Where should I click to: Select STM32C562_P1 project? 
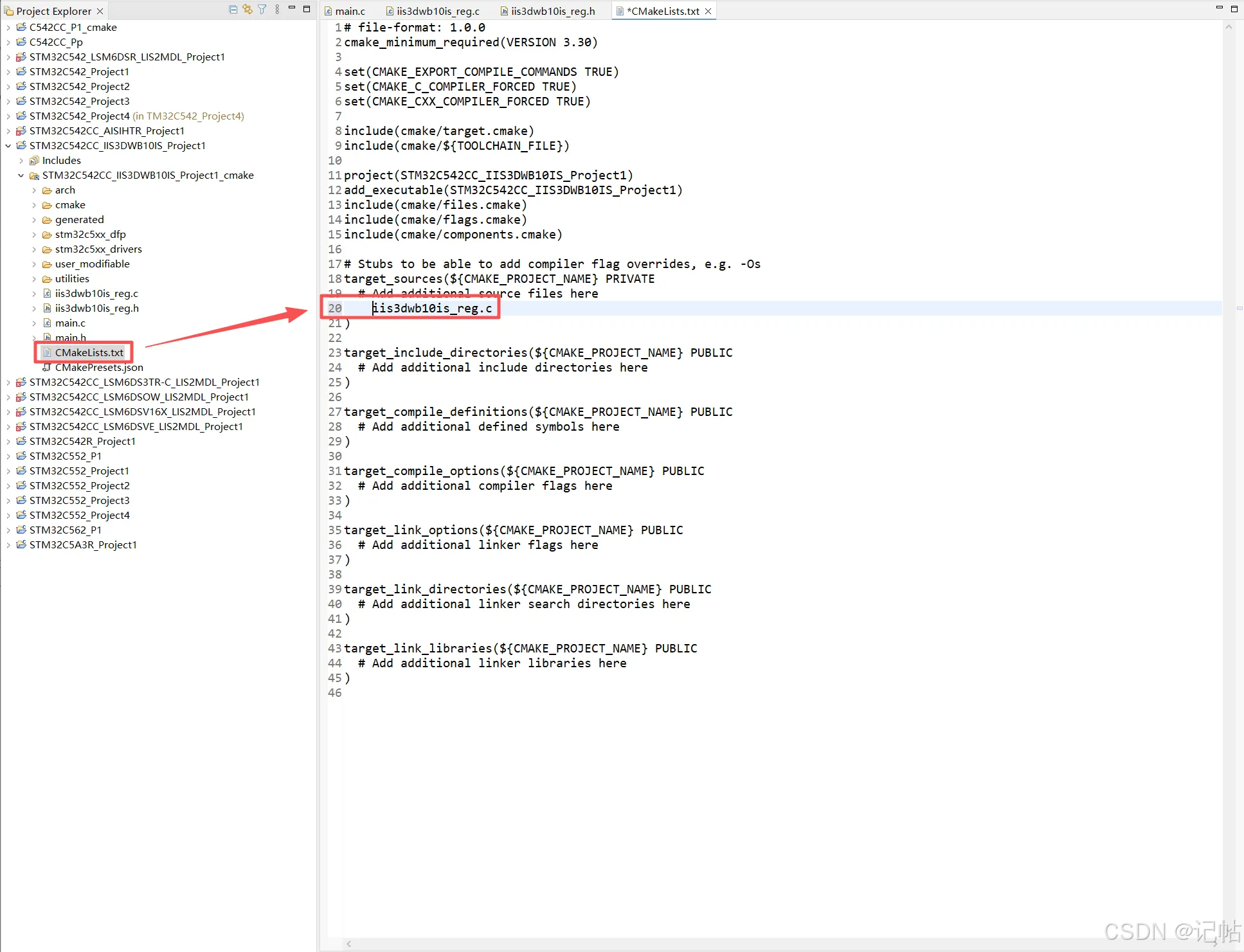pos(65,530)
